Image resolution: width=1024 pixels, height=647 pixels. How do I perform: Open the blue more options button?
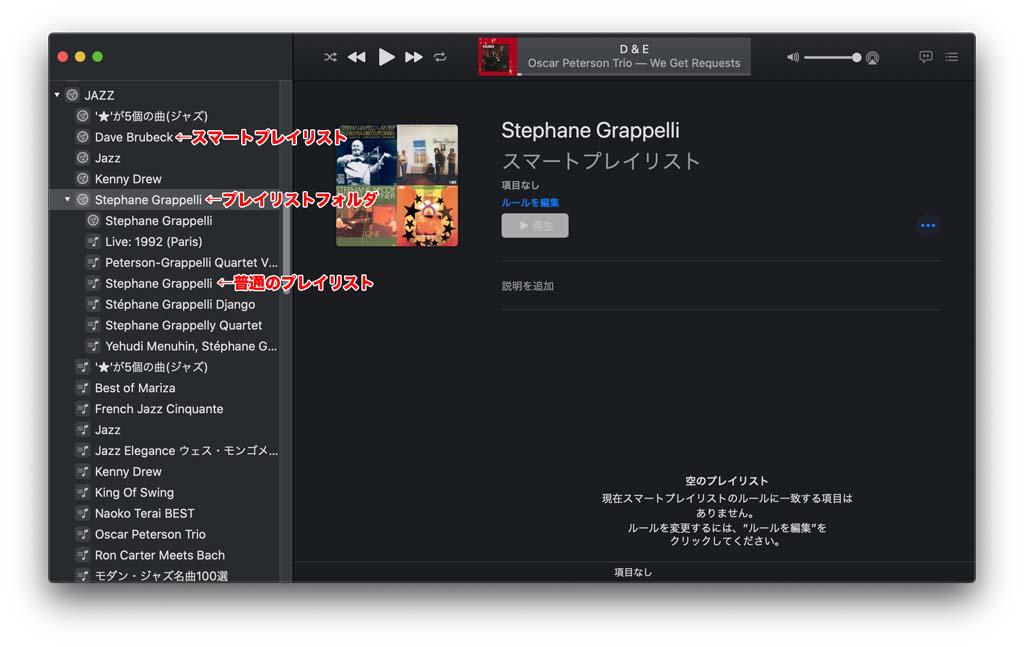[x=927, y=225]
